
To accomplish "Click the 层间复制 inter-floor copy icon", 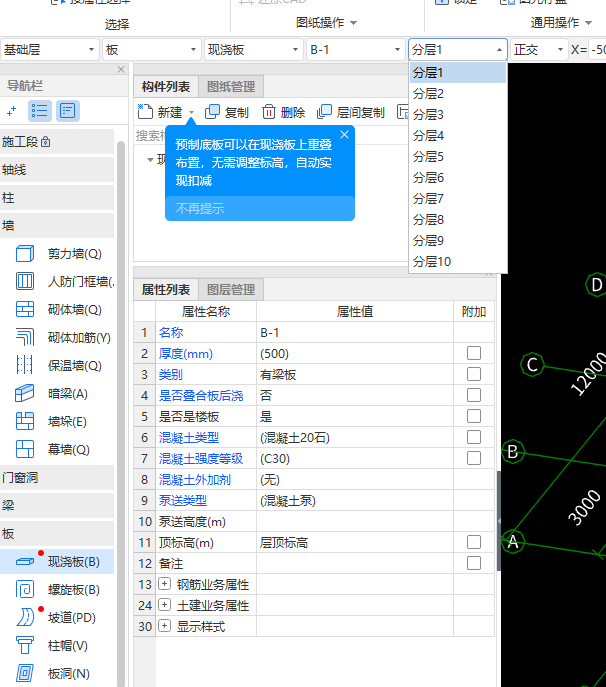I will (x=324, y=112).
